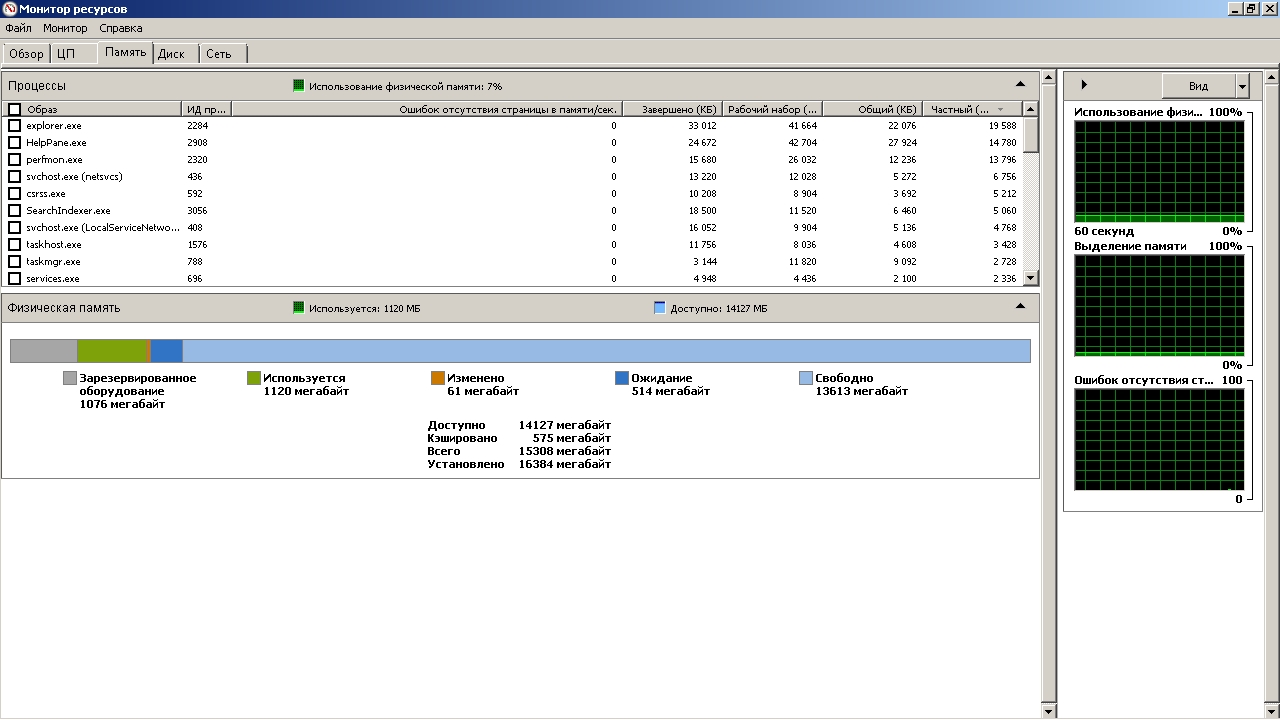
Task: Open the dropdown arrow beside "Вид" button
Action: coord(1242,86)
